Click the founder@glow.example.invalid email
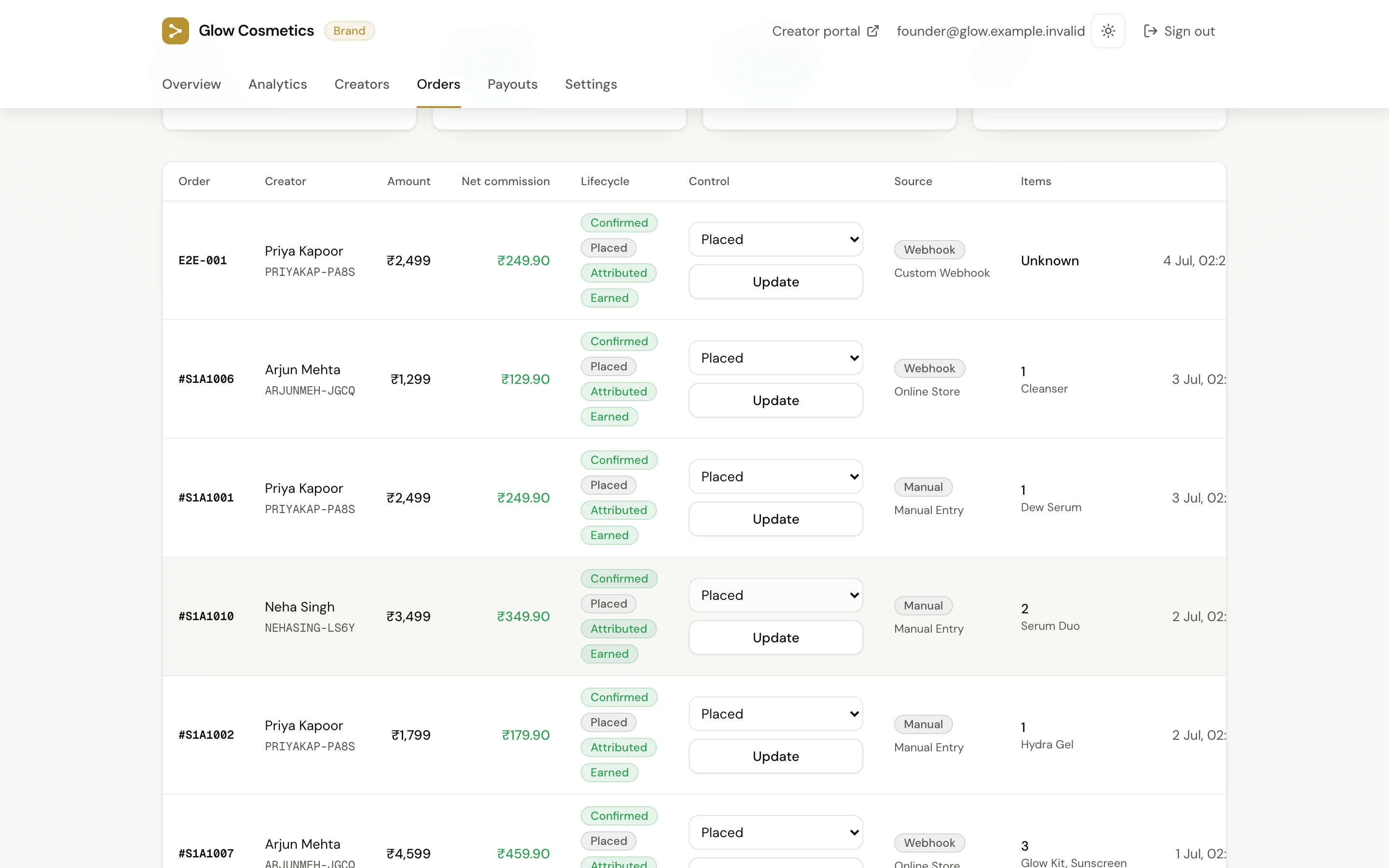The image size is (1389, 868). coord(991,31)
